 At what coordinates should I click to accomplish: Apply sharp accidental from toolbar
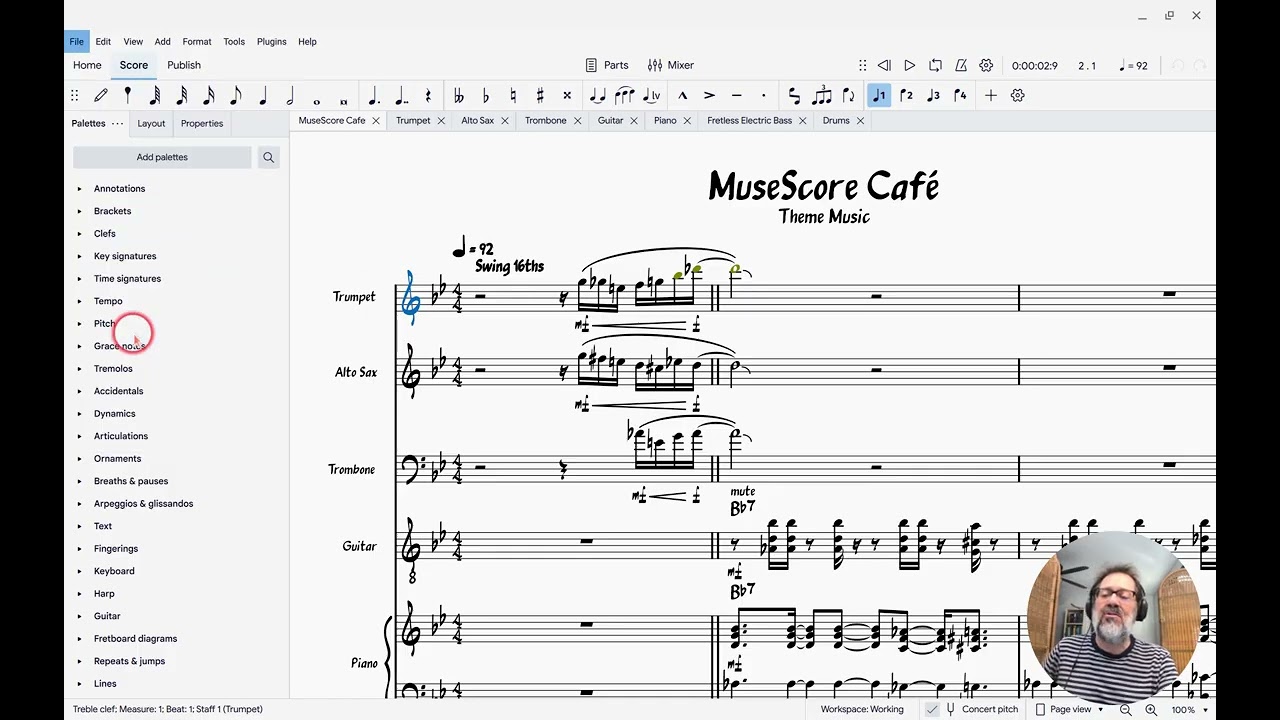540,95
